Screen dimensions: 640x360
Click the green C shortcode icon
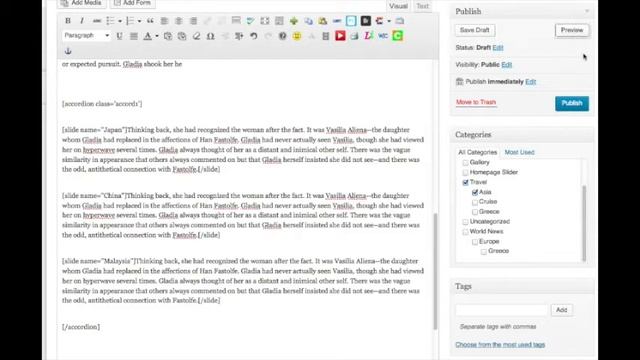[x=398, y=36]
